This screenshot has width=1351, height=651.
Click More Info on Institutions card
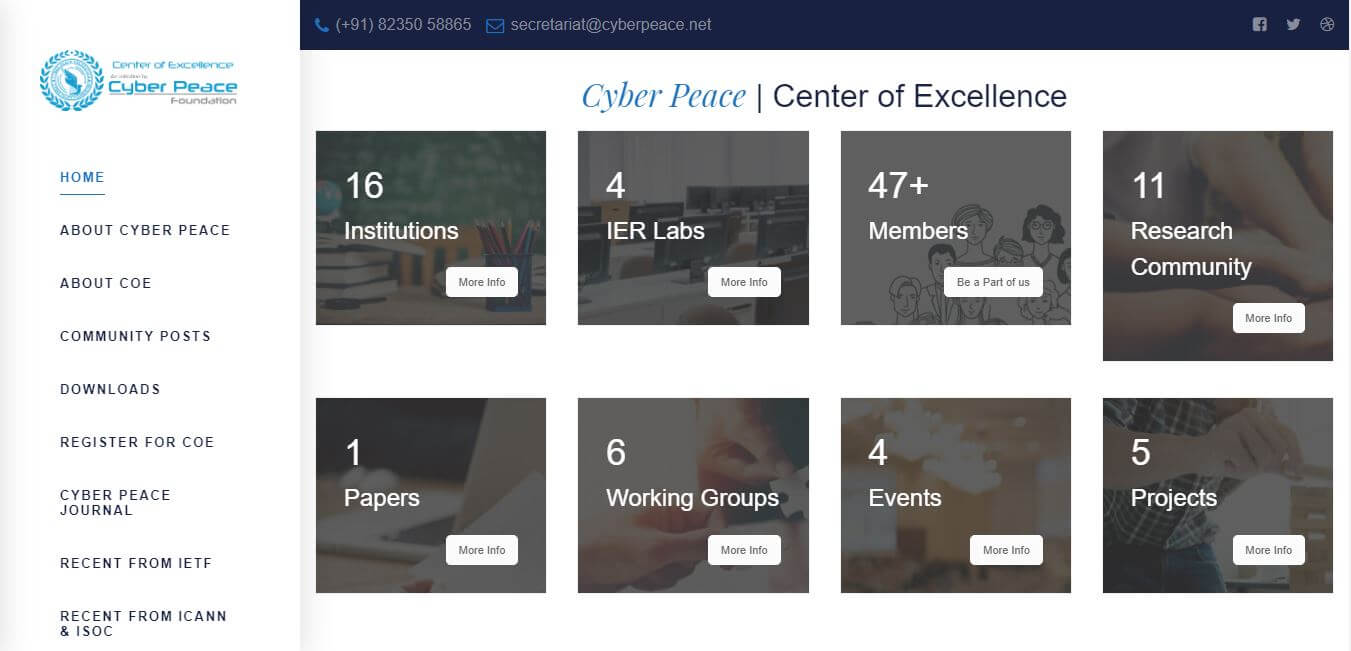tap(482, 282)
